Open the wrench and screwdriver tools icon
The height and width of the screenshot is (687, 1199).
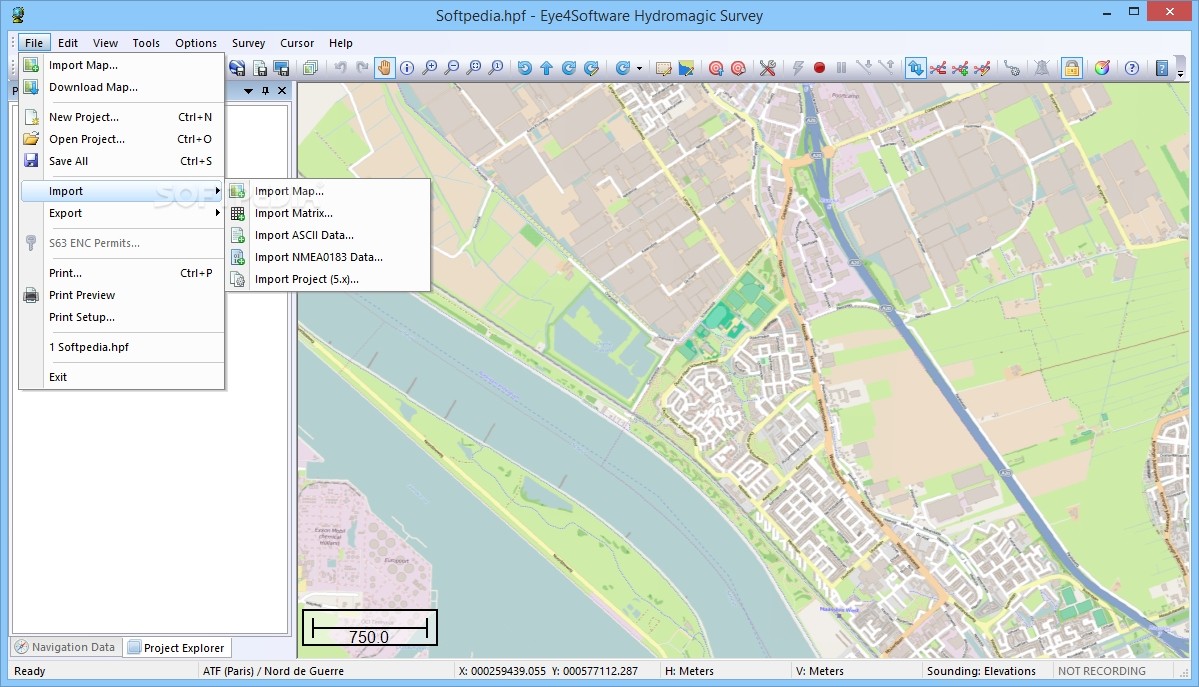coord(768,68)
